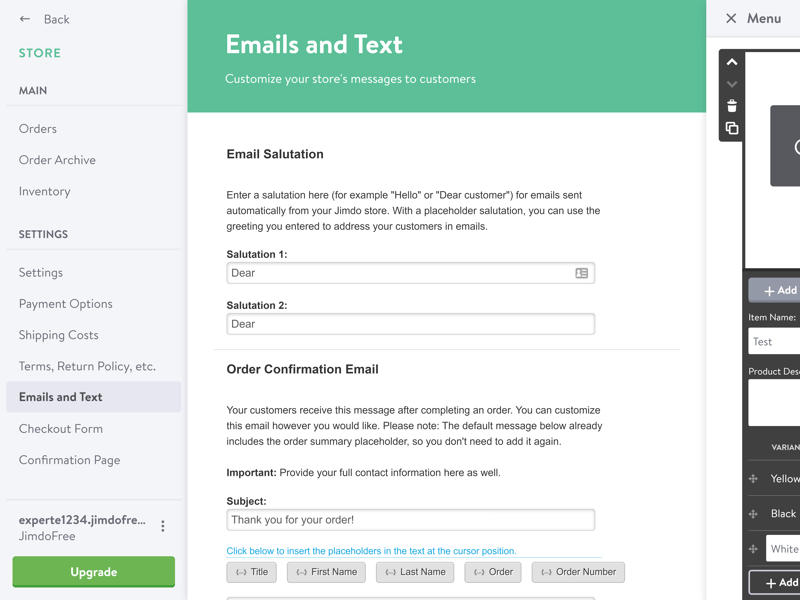Open Payment Options settings
Image resolution: width=800 pixels, height=600 pixels.
[x=66, y=304]
